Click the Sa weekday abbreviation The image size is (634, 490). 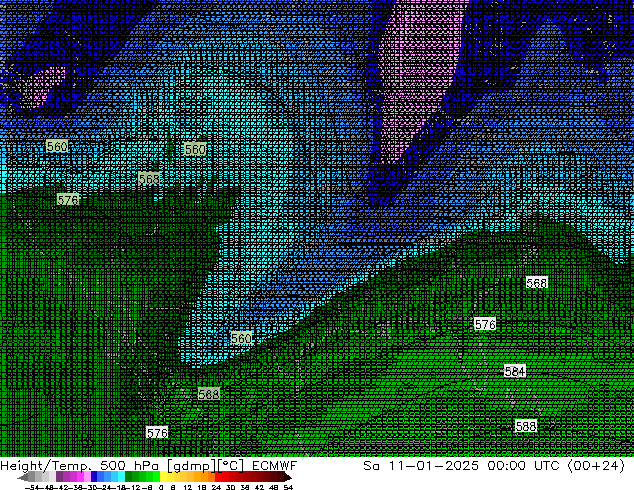pyautogui.click(x=371, y=465)
